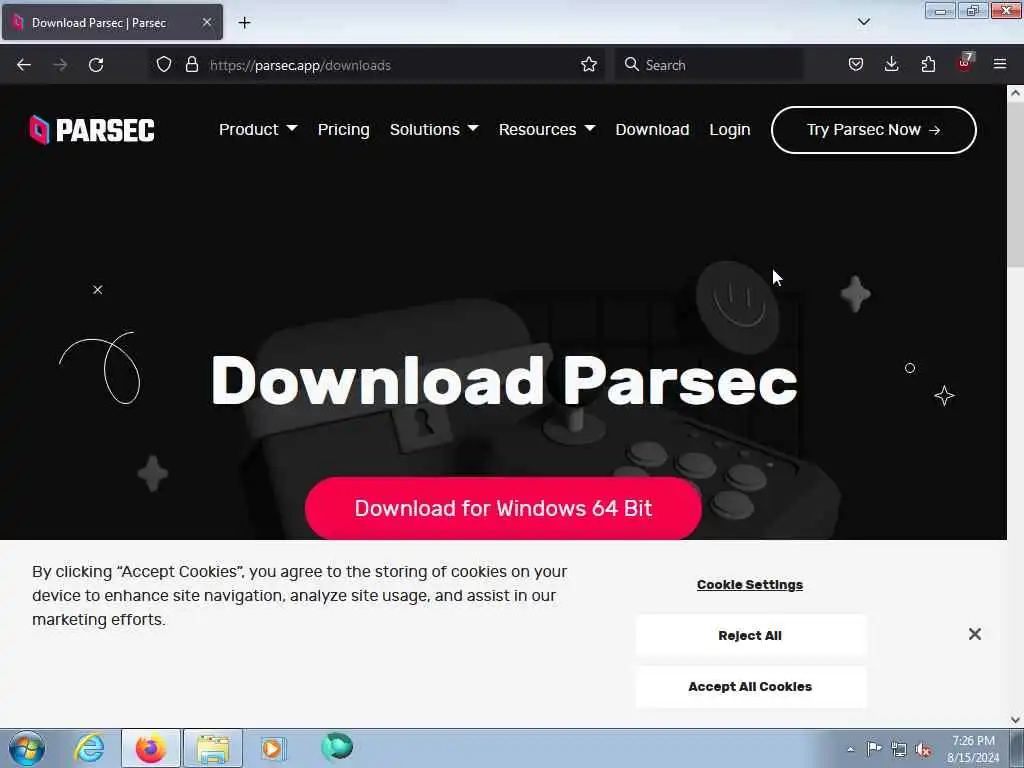Viewport: 1024px width, 768px height.
Task: Bookmark this page with the star icon
Action: coord(588,65)
